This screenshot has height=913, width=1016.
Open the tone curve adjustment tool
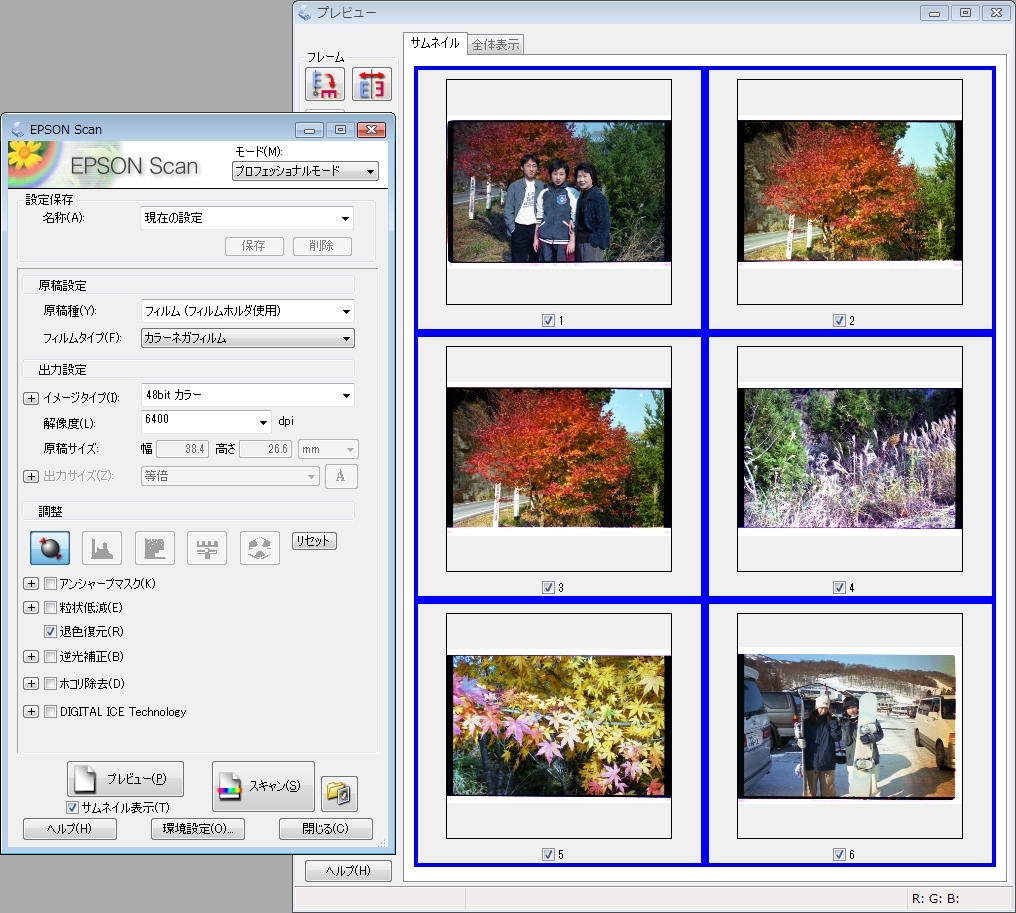pyautogui.click(x=154, y=547)
